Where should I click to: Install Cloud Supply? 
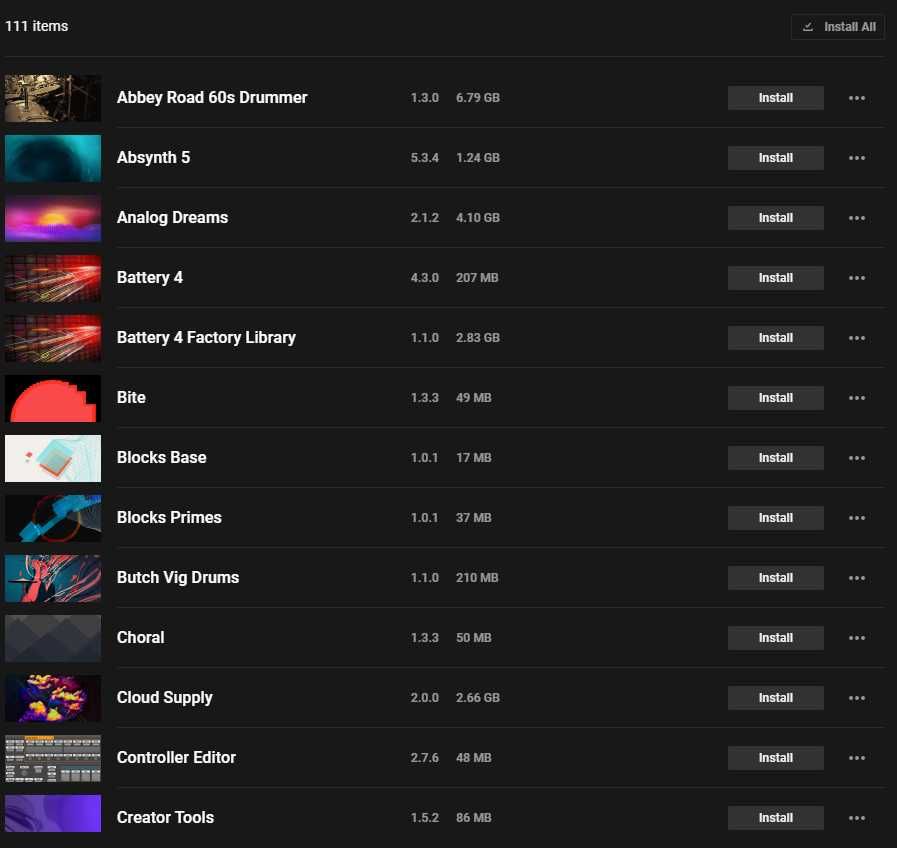click(776, 698)
